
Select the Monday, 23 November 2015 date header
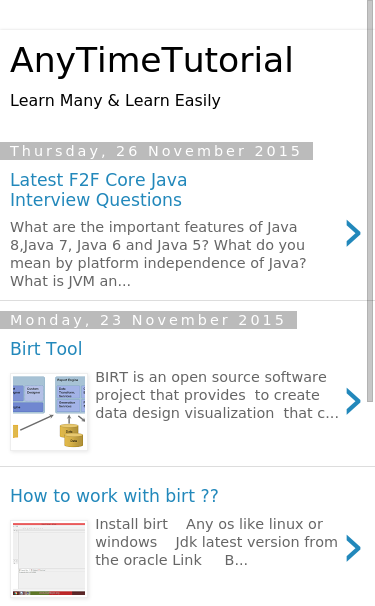pyautogui.click(x=148, y=320)
